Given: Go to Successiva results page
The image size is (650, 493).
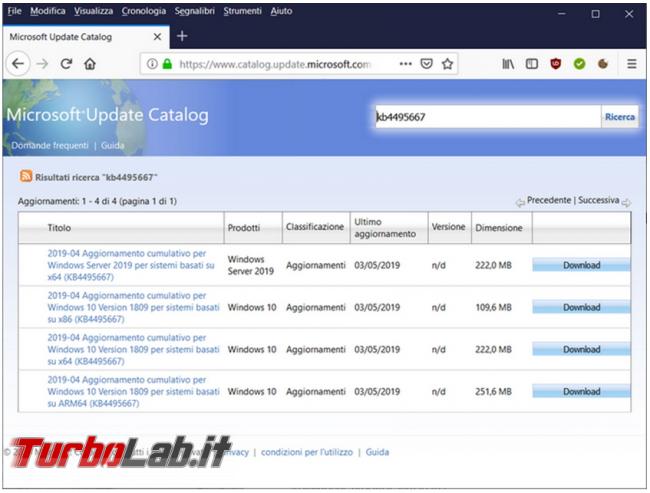Looking at the screenshot, I should [599, 200].
